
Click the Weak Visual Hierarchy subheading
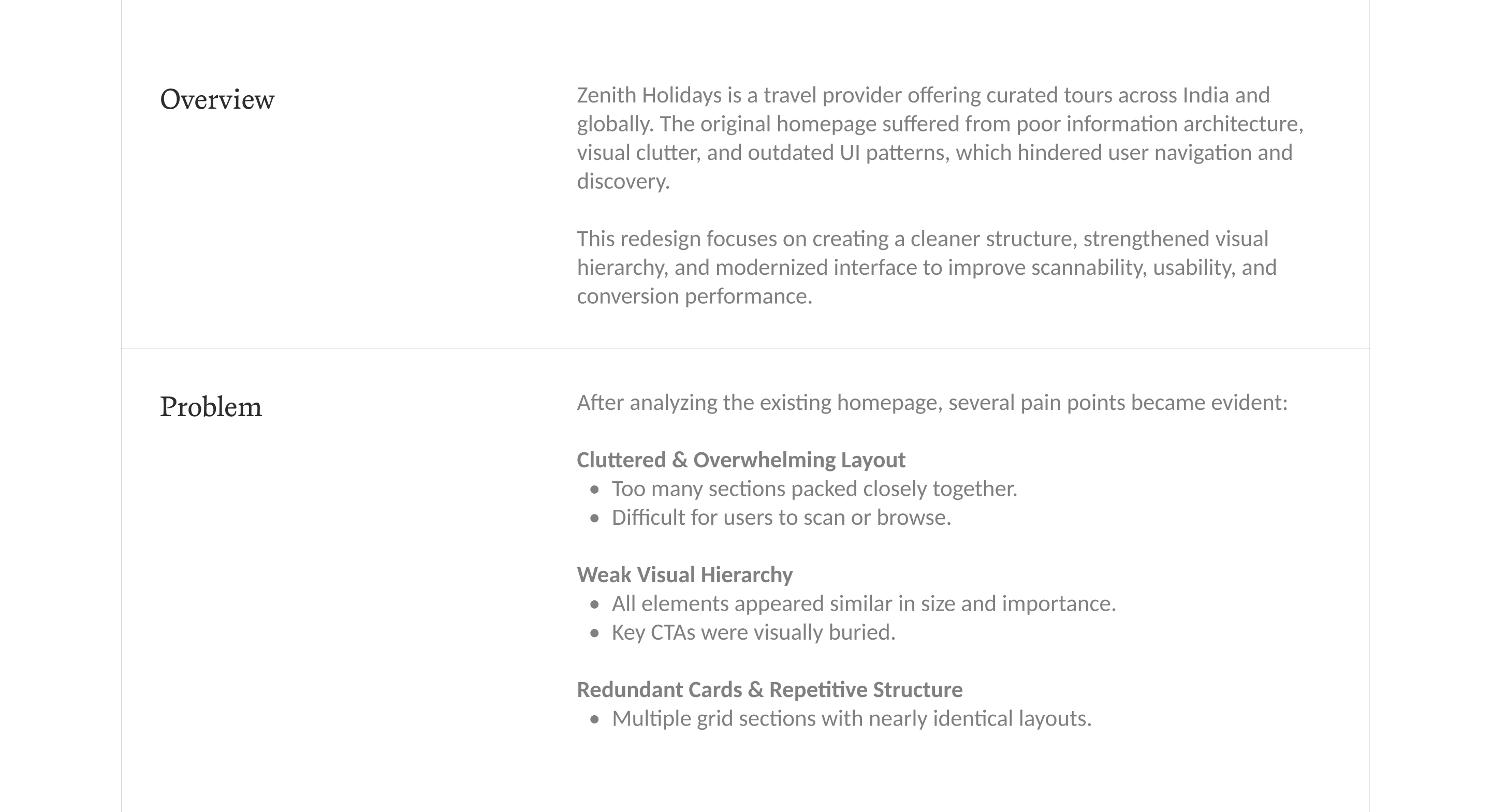[x=685, y=574]
